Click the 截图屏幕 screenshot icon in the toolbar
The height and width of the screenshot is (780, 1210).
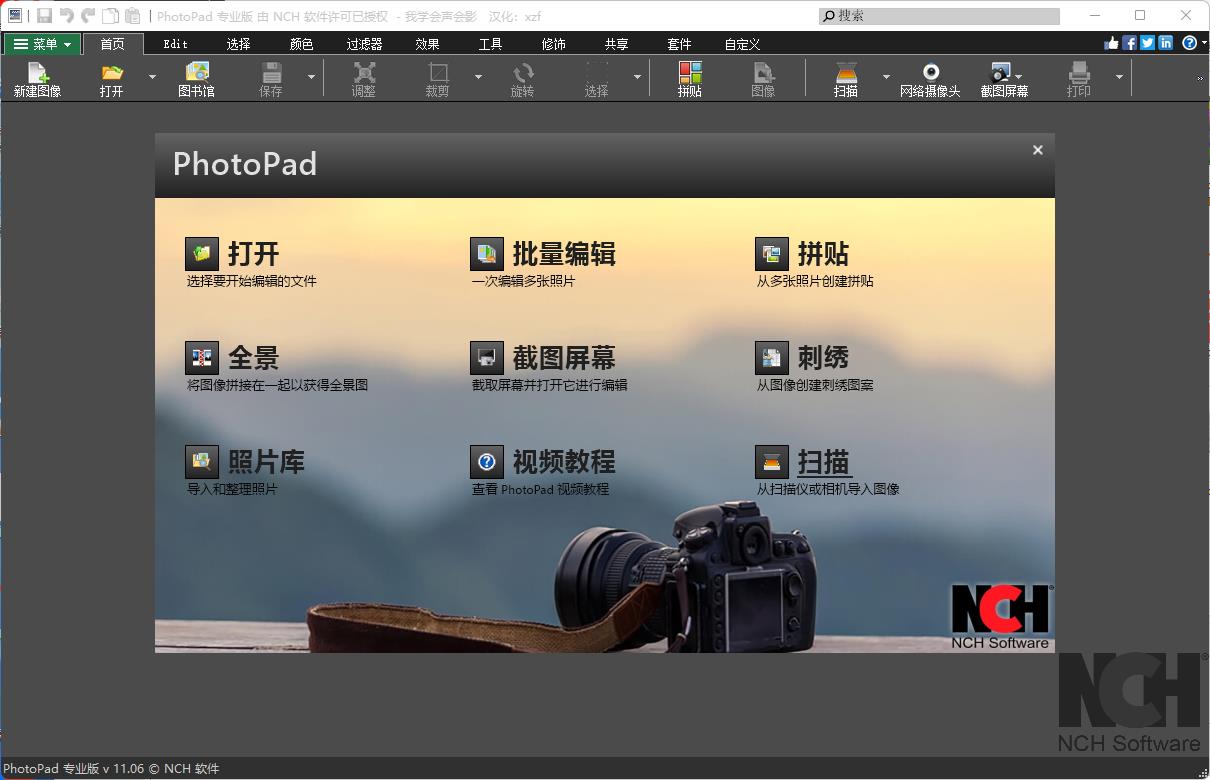pyautogui.click(x=1004, y=78)
